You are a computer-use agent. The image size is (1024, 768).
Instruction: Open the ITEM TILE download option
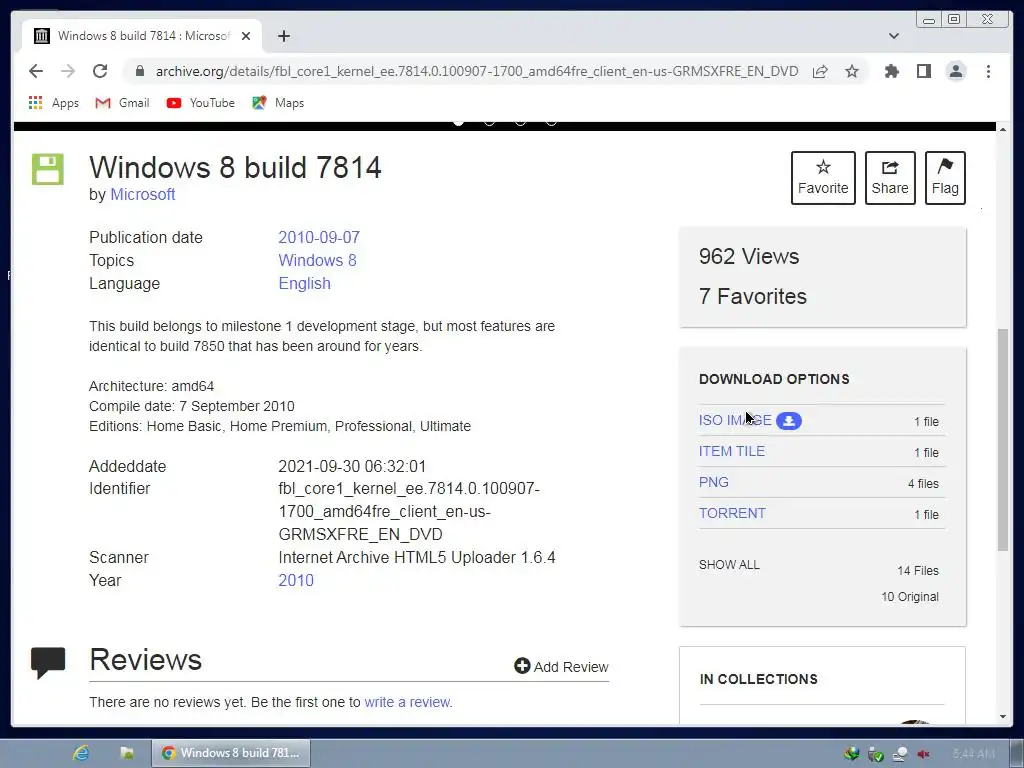pos(731,451)
